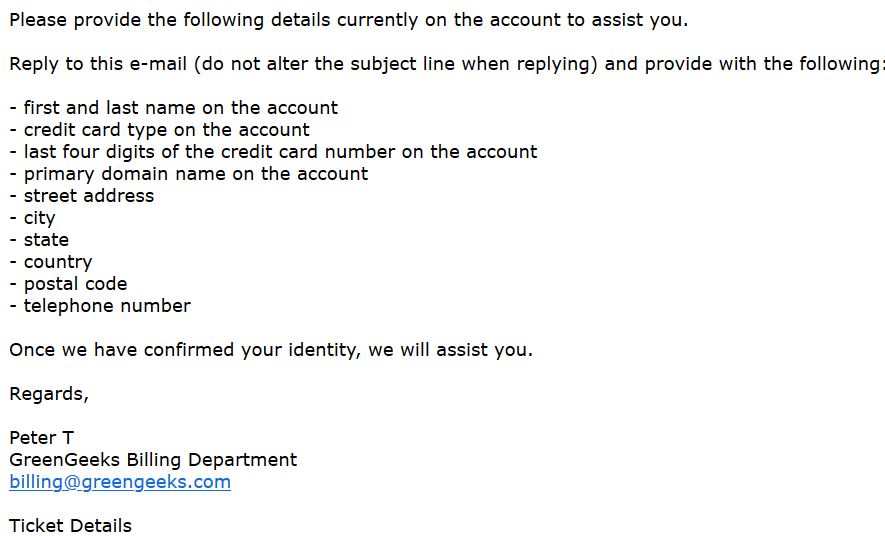Click the 'Reply to this e-mail' sentence

pyautogui.click(x=446, y=64)
